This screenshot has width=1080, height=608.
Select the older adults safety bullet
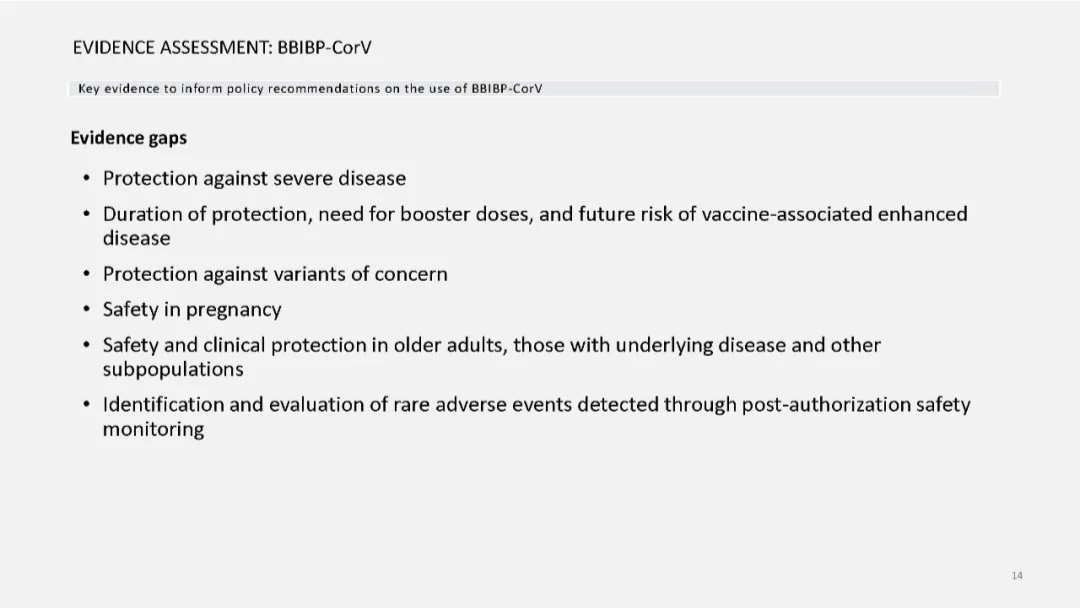[492, 357]
